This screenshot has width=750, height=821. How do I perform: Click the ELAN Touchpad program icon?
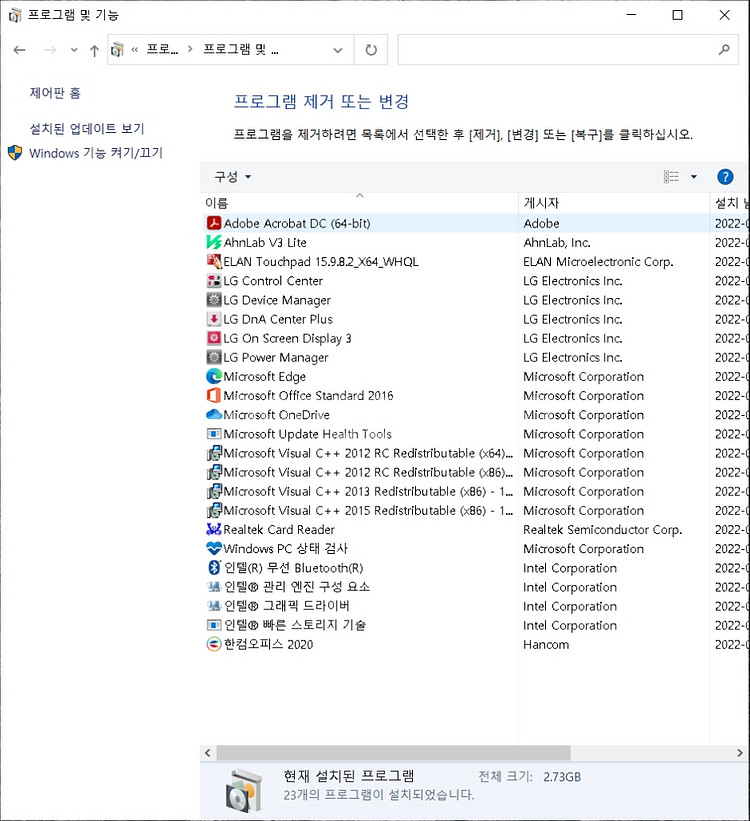coord(214,262)
